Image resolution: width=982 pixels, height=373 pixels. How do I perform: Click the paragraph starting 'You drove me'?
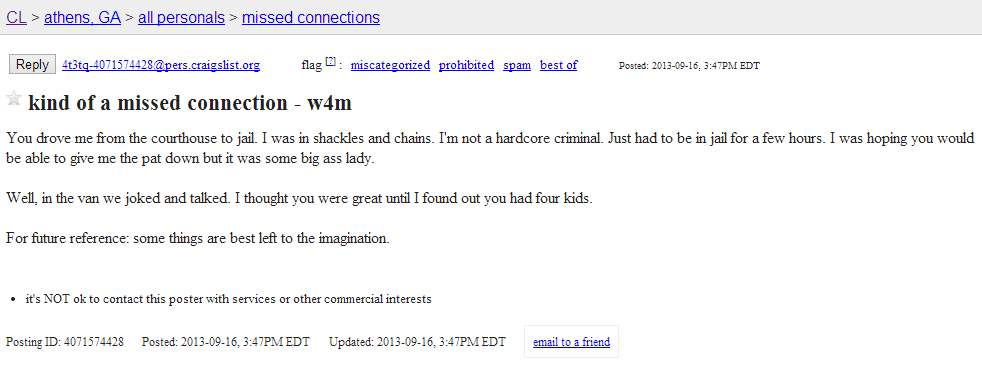pos(490,148)
